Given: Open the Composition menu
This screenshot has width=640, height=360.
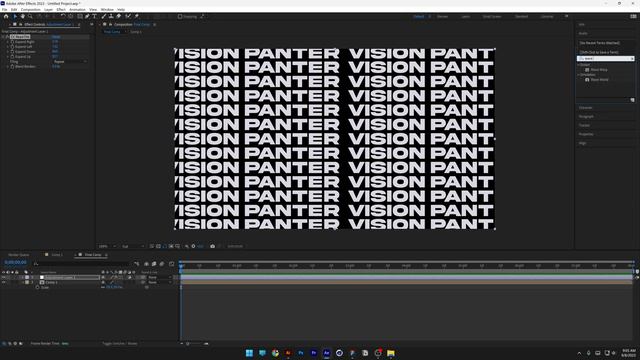Looking at the screenshot, I should point(31,9).
